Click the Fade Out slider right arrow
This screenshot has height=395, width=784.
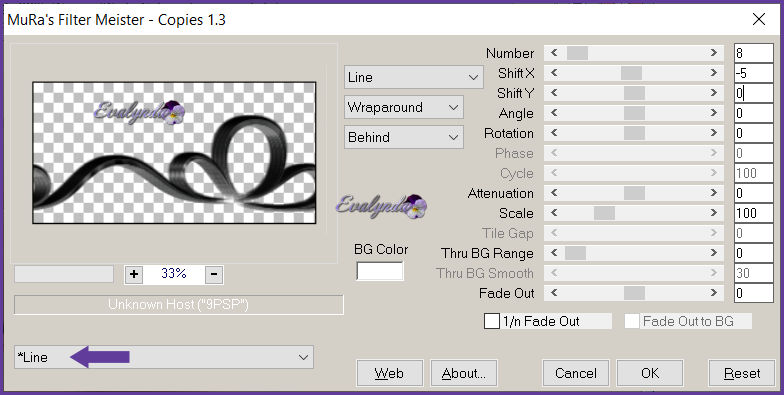coord(714,293)
